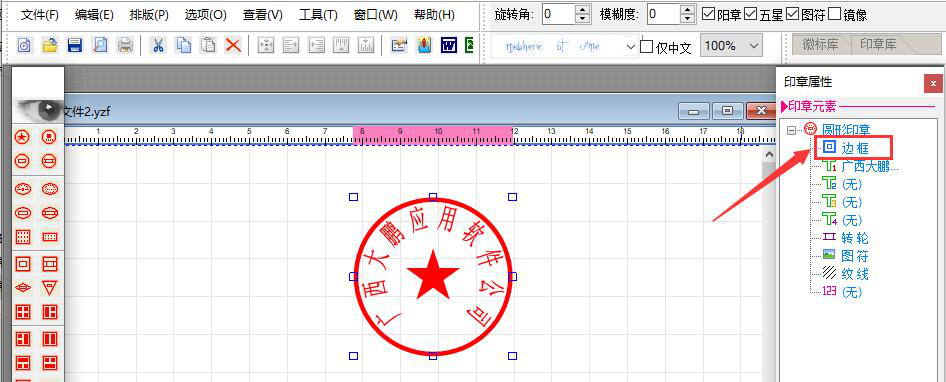Increase 模糊度 with the up spinner arrow
946x382 pixels.
[x=687, y=10]
